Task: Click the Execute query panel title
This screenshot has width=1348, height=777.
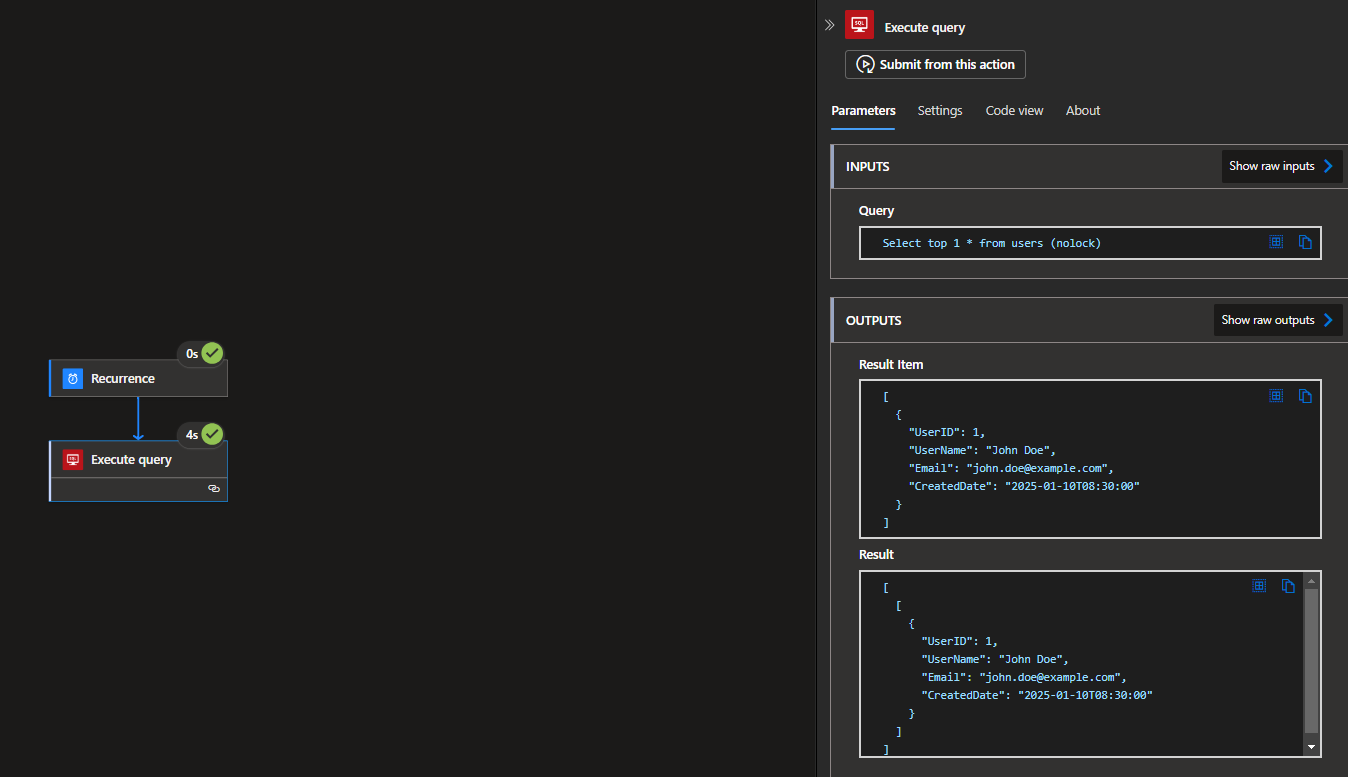Action: [x=925, y=28]
